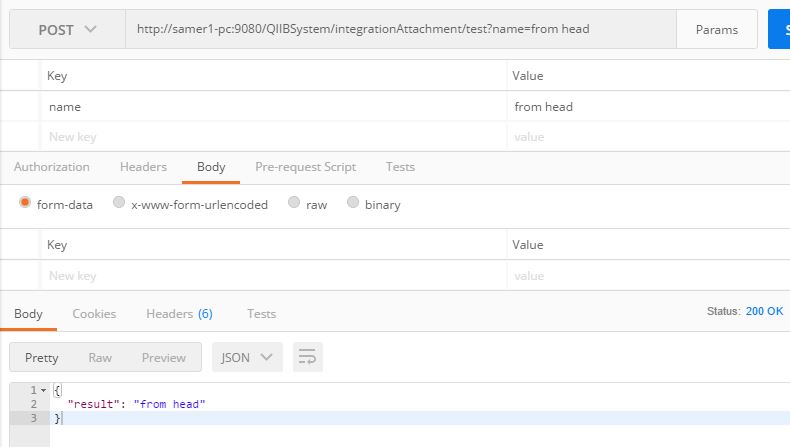Click the 'value' field in form-data

pos(648,276)
